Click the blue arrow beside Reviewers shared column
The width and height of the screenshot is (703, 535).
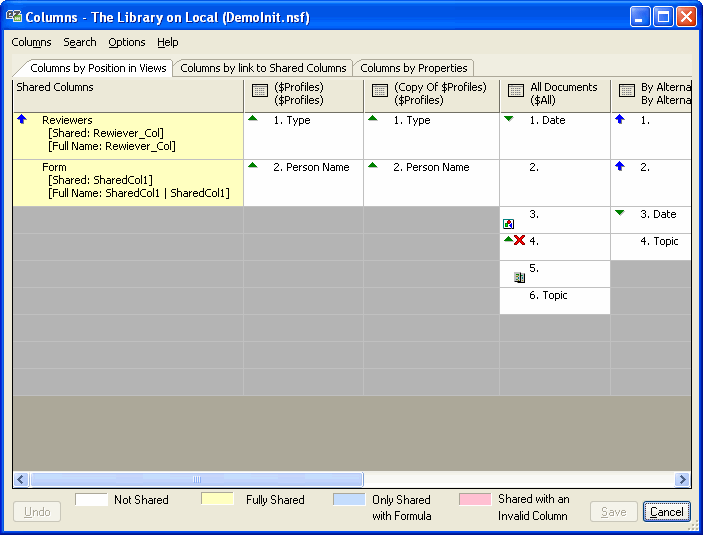[x=22, y=120]
